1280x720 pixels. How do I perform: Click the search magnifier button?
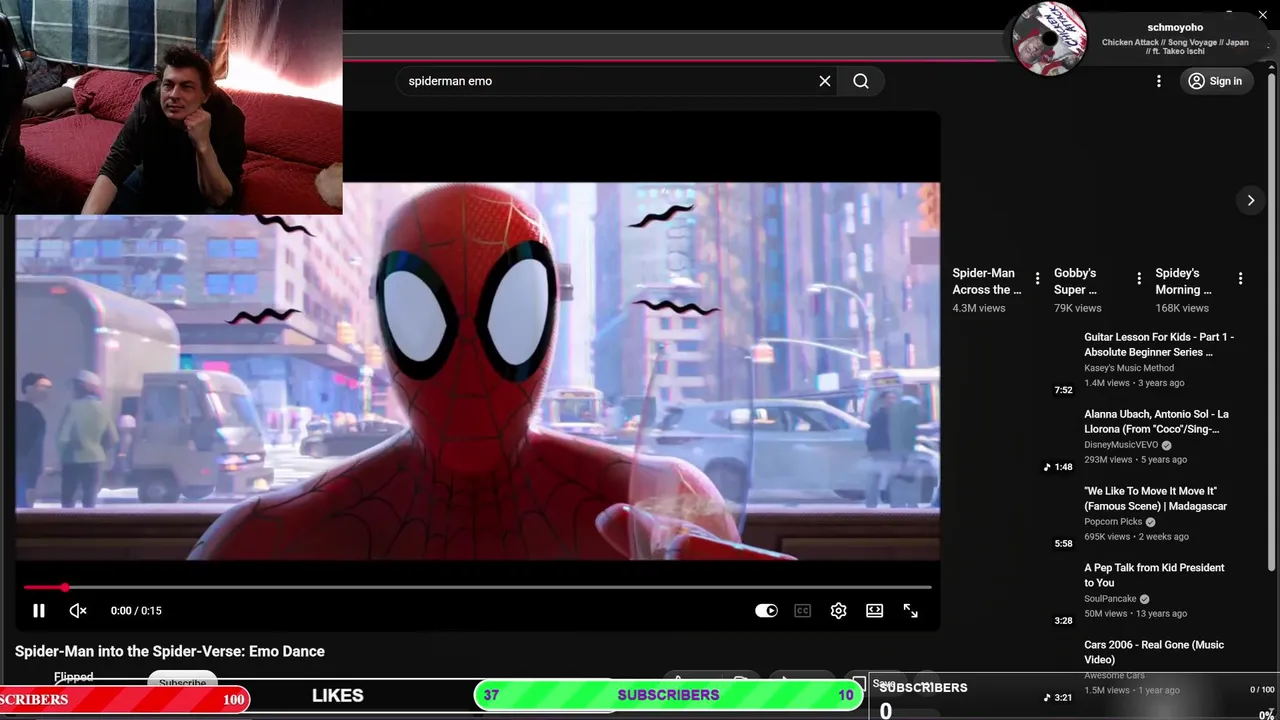click(861, 81)
